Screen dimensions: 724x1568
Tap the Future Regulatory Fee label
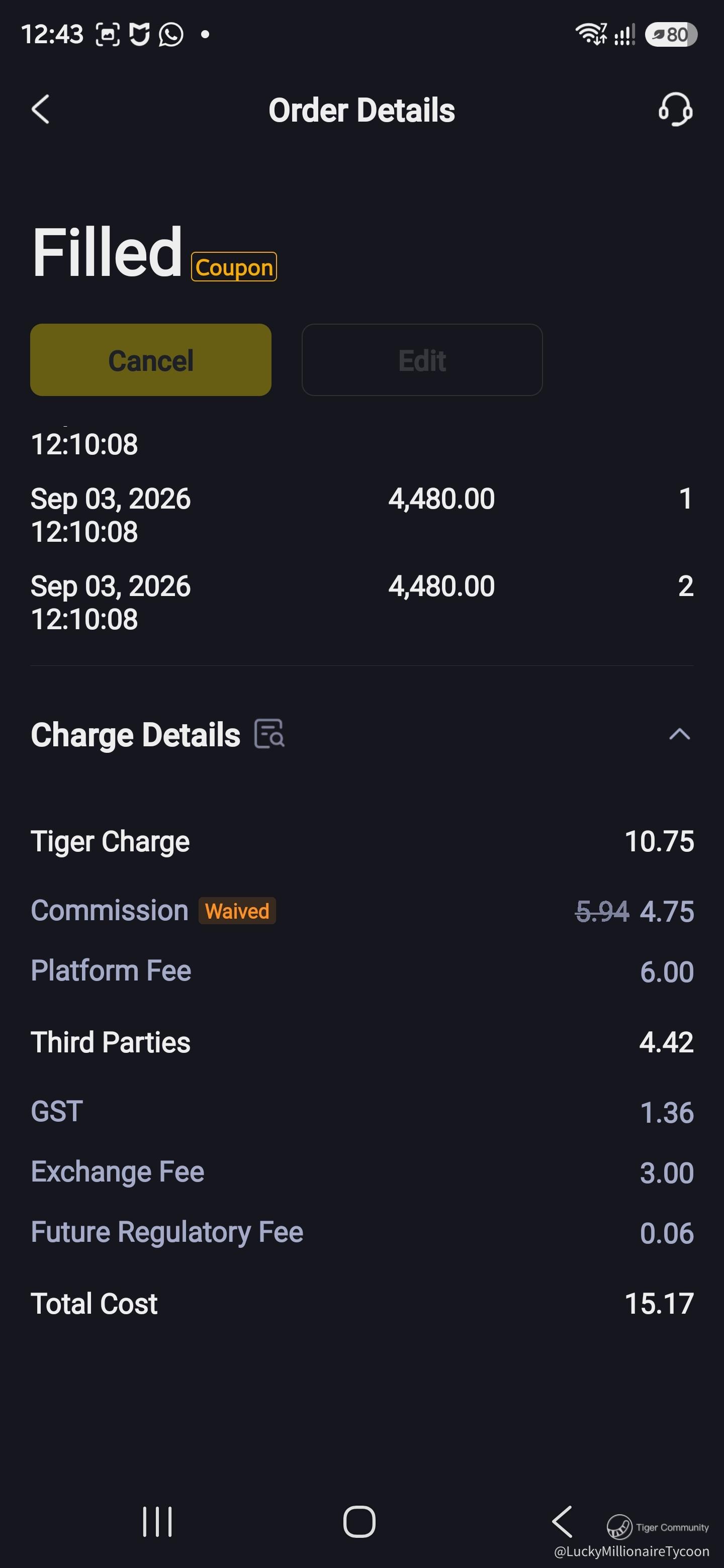point(167,1232)
